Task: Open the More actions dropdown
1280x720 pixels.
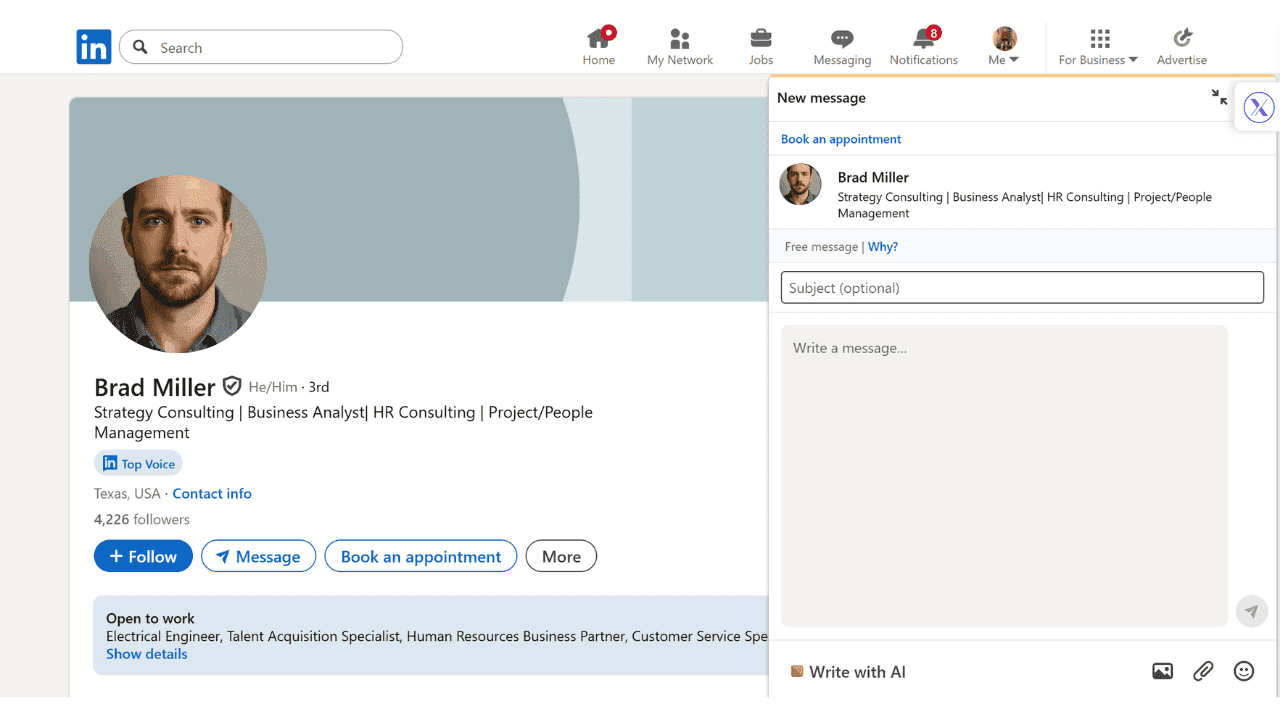Action: point(561,556)
